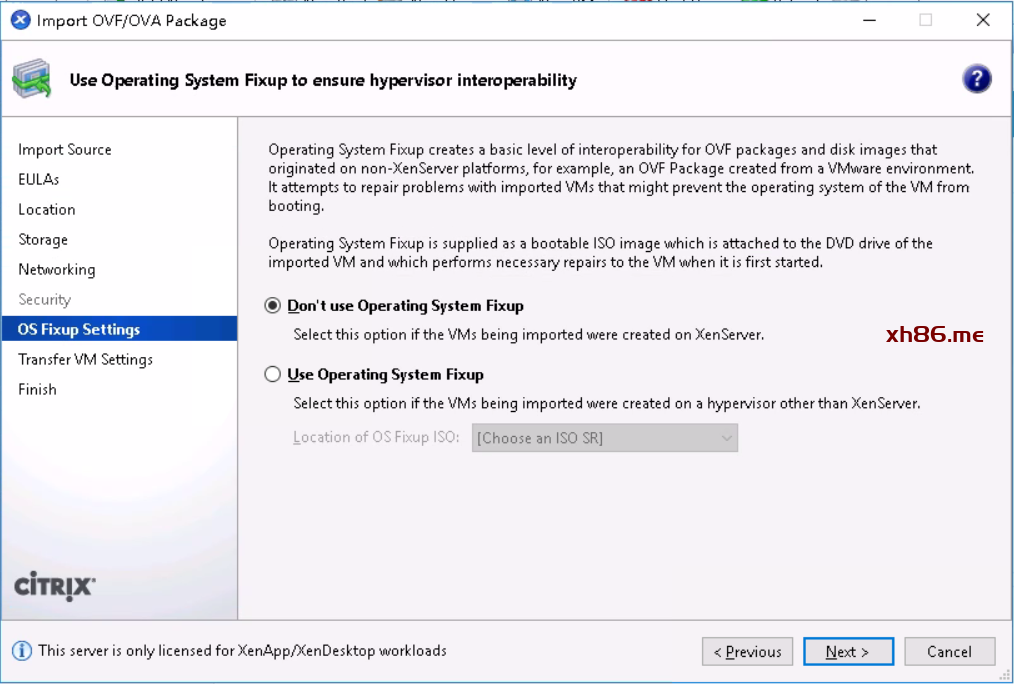
Task: Select OS Fixup Settings in sidebar
Action: point(79,330)
